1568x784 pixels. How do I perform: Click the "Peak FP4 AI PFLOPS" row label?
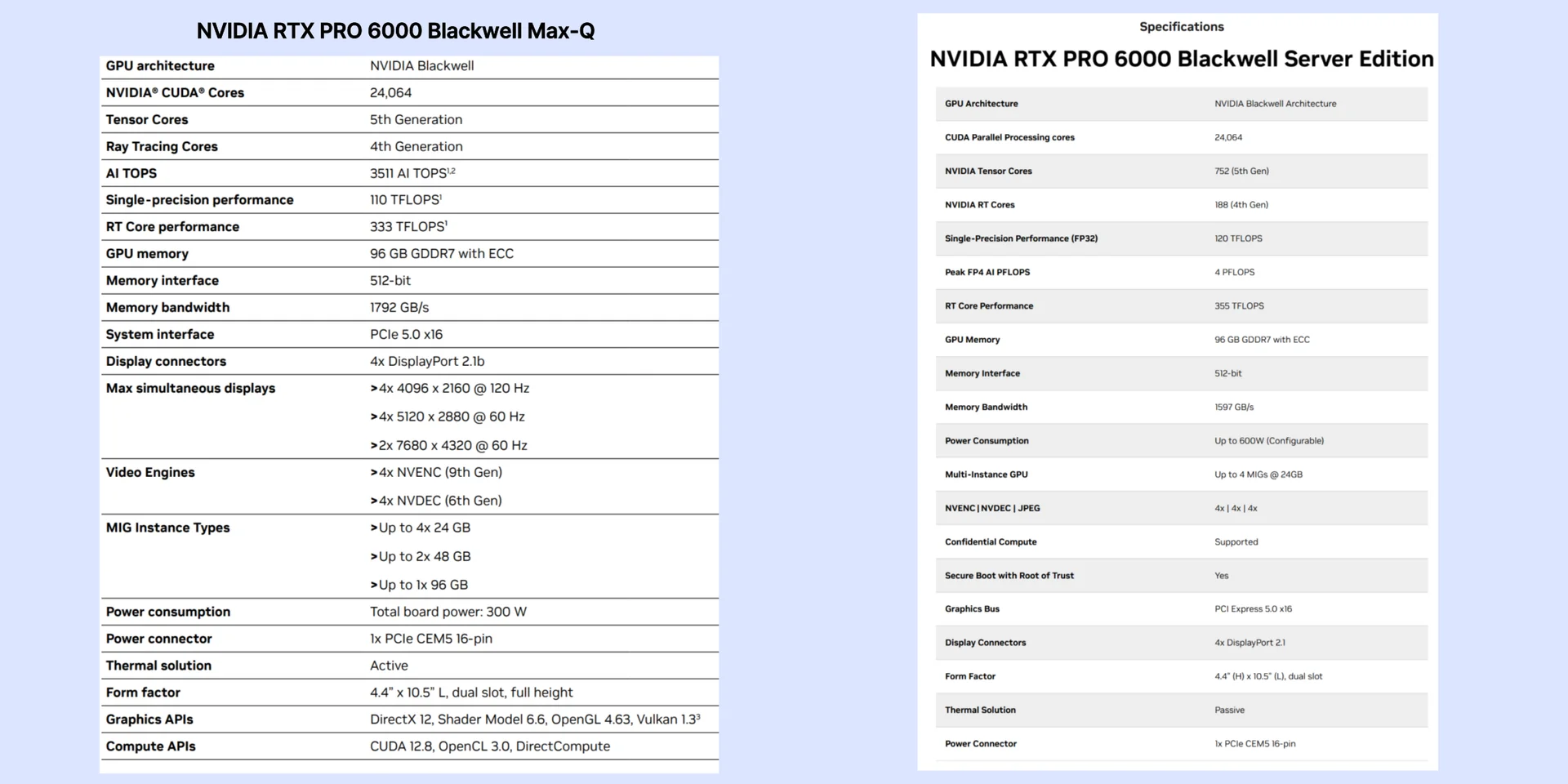987,272
